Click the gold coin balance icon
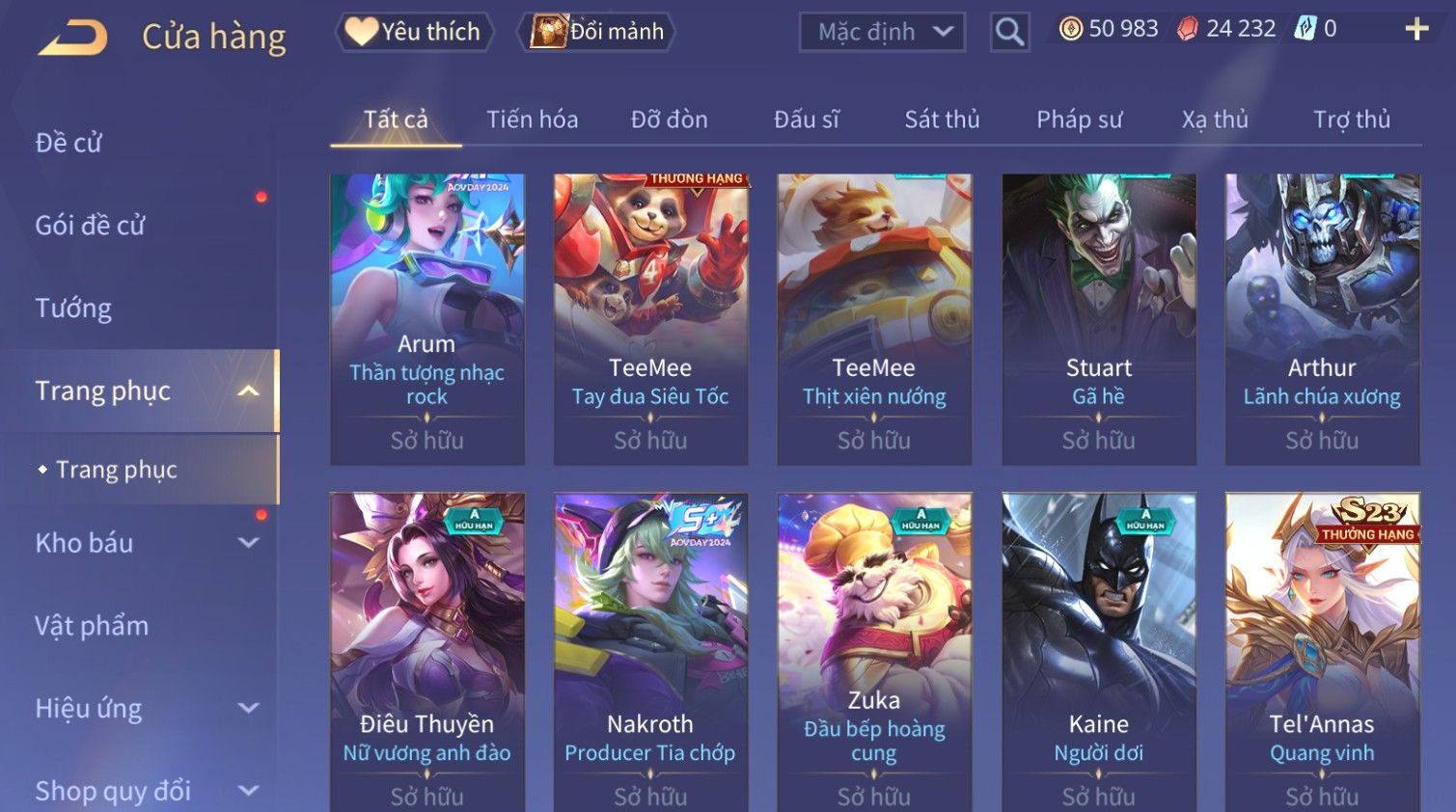 pyautogui.click(x=1070, y=29)
